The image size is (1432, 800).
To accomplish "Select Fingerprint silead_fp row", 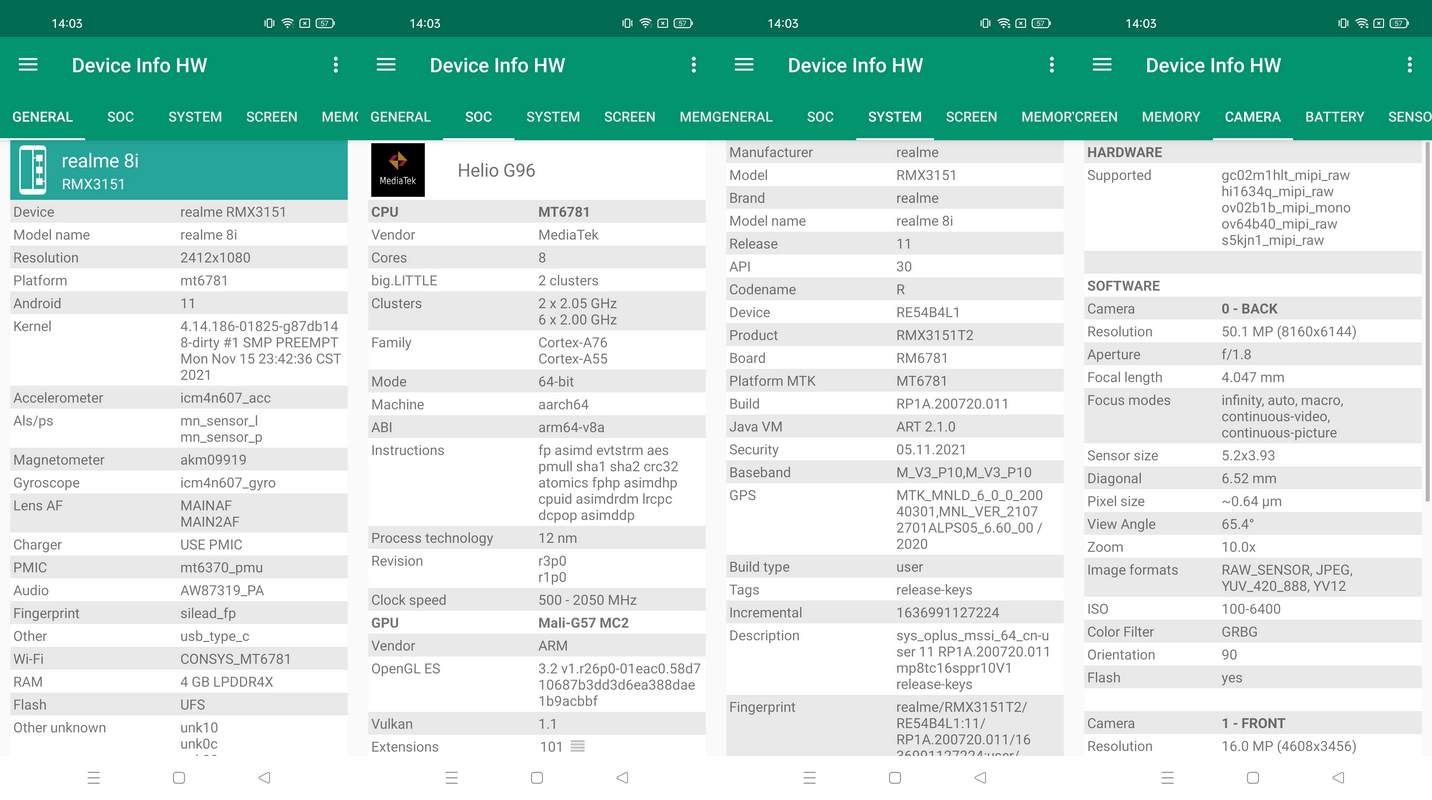I will [x=179, y=613].
